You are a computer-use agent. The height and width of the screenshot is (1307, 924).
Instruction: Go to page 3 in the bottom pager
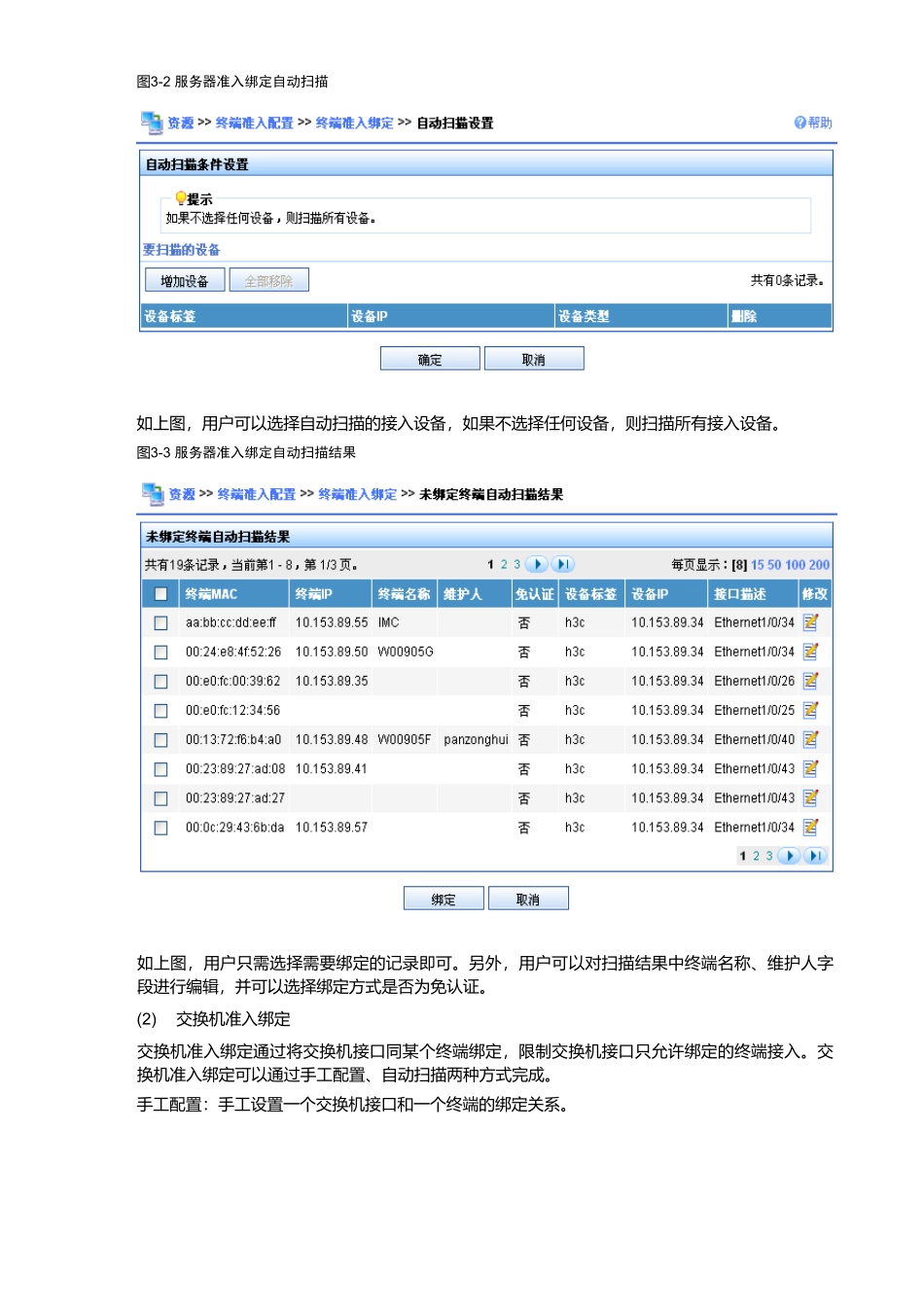coord(768,856)
